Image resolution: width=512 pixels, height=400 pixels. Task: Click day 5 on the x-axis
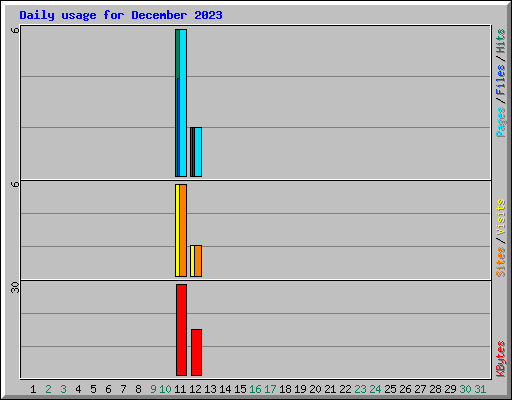click(93, 389)
